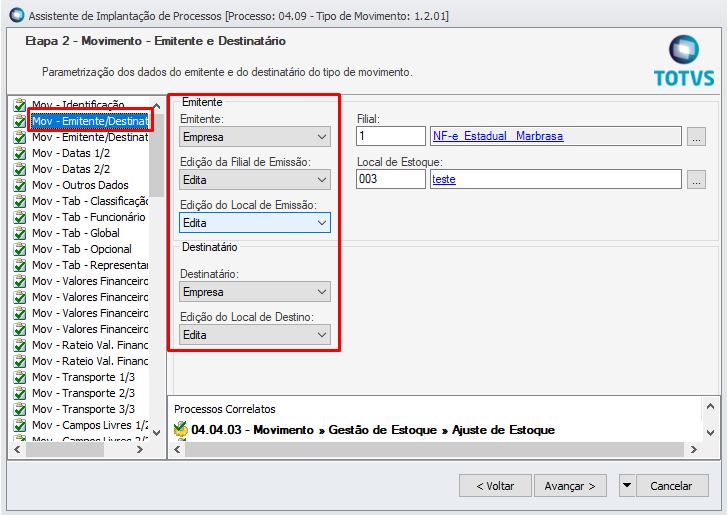Click the < Voltar button
This screenshot has height=515, width=728.
[495, 486]
